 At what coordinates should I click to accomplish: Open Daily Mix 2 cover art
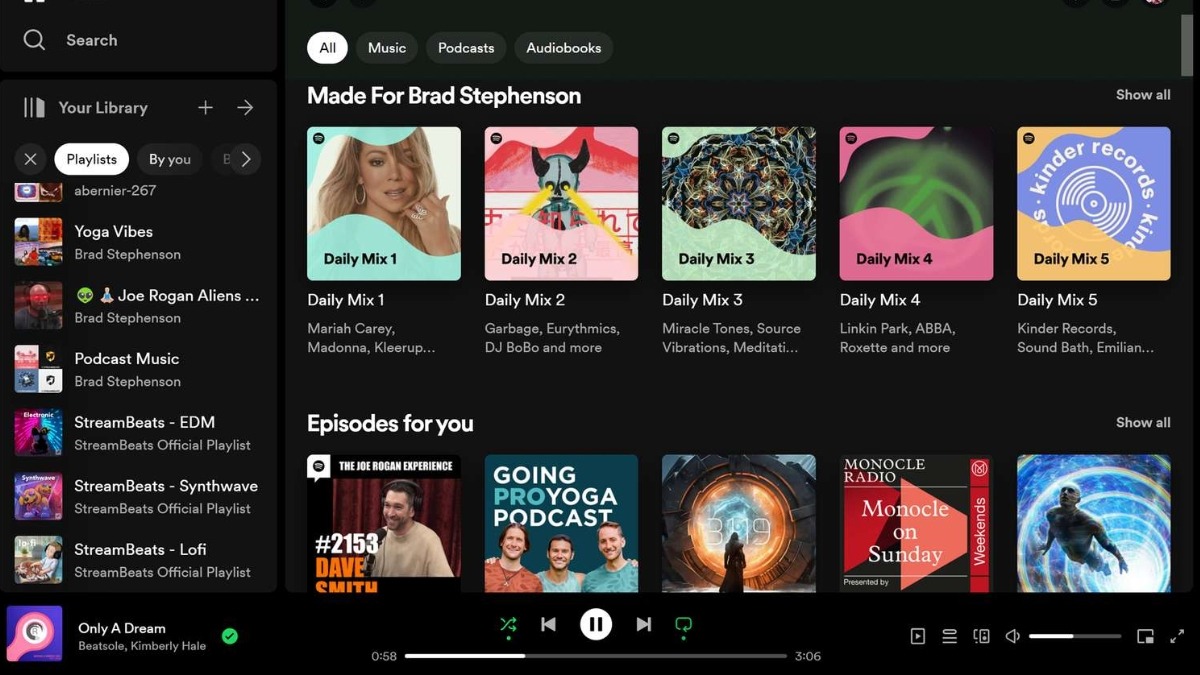(x=561, y=203)
